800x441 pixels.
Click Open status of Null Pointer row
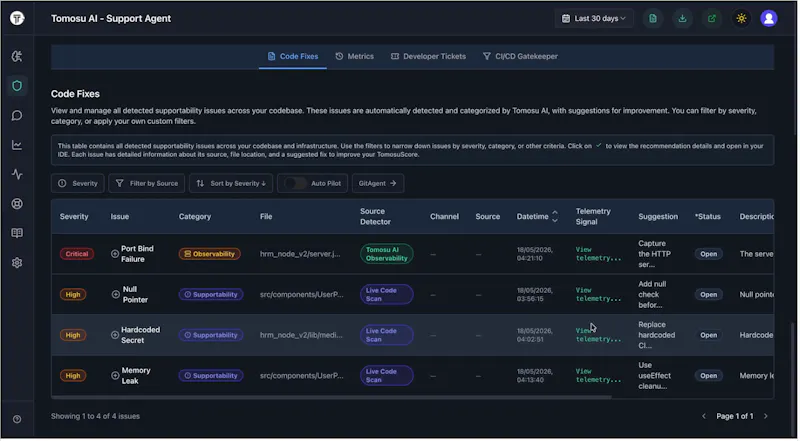point(708,295)
